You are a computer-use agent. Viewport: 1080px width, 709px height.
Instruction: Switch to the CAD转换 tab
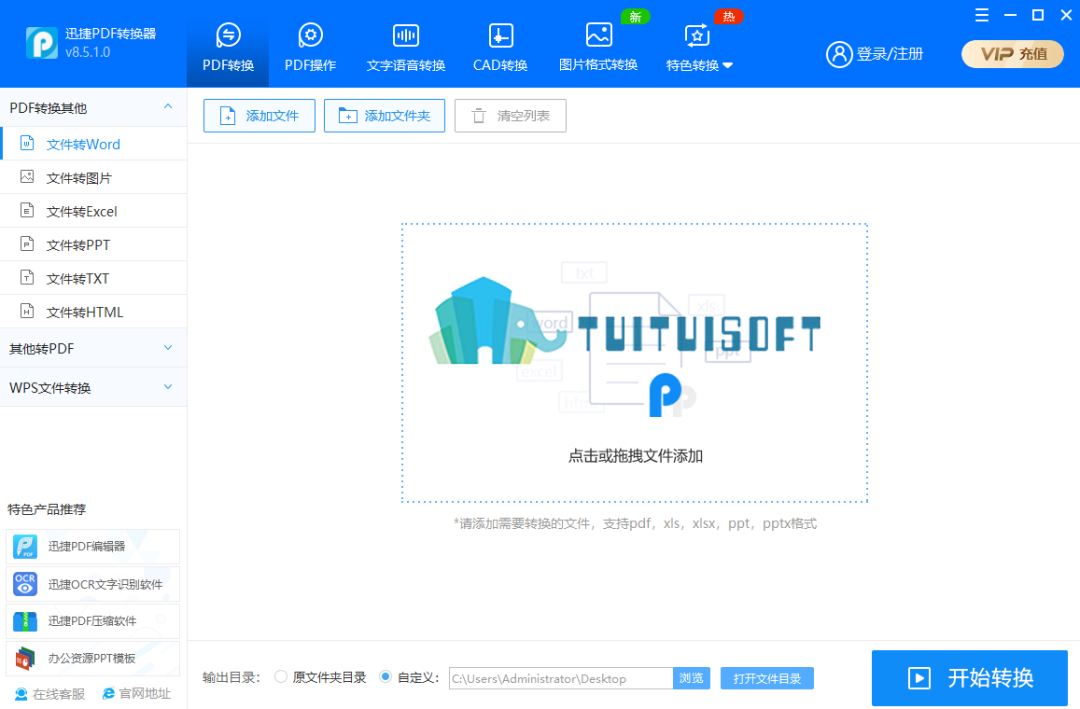(500, 46)
